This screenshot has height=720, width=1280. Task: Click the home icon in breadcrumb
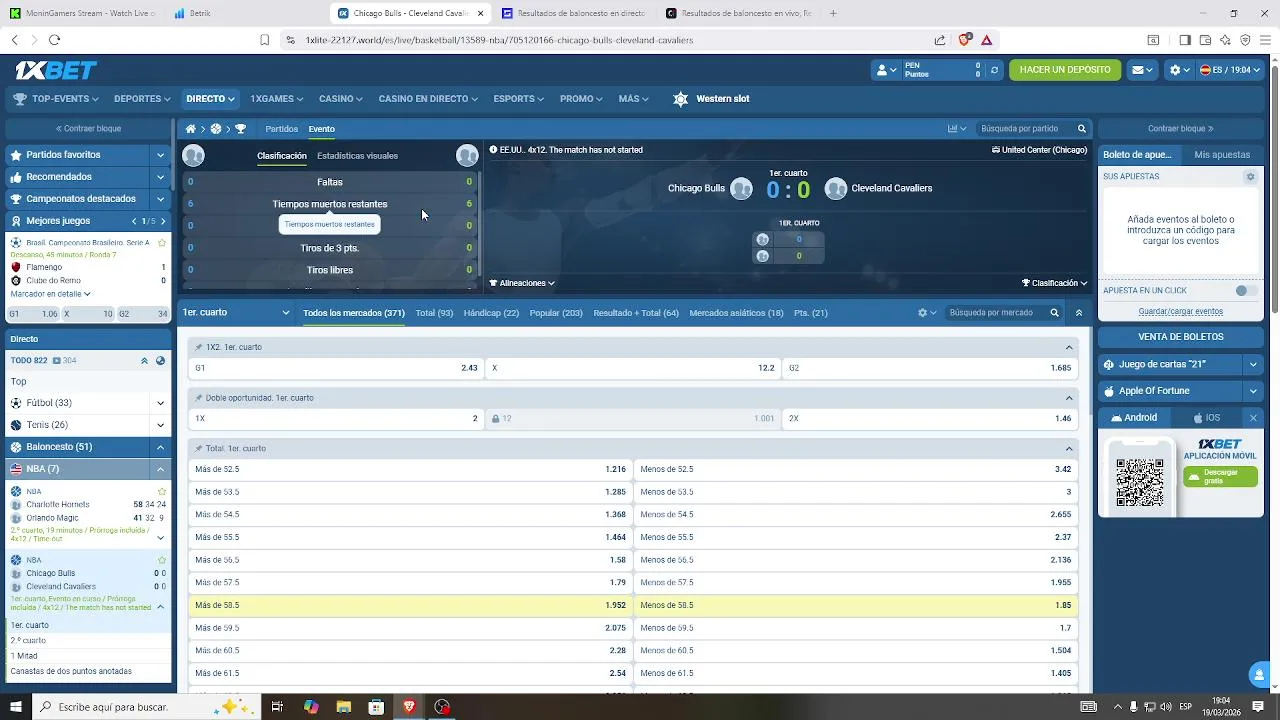[190, 129]
